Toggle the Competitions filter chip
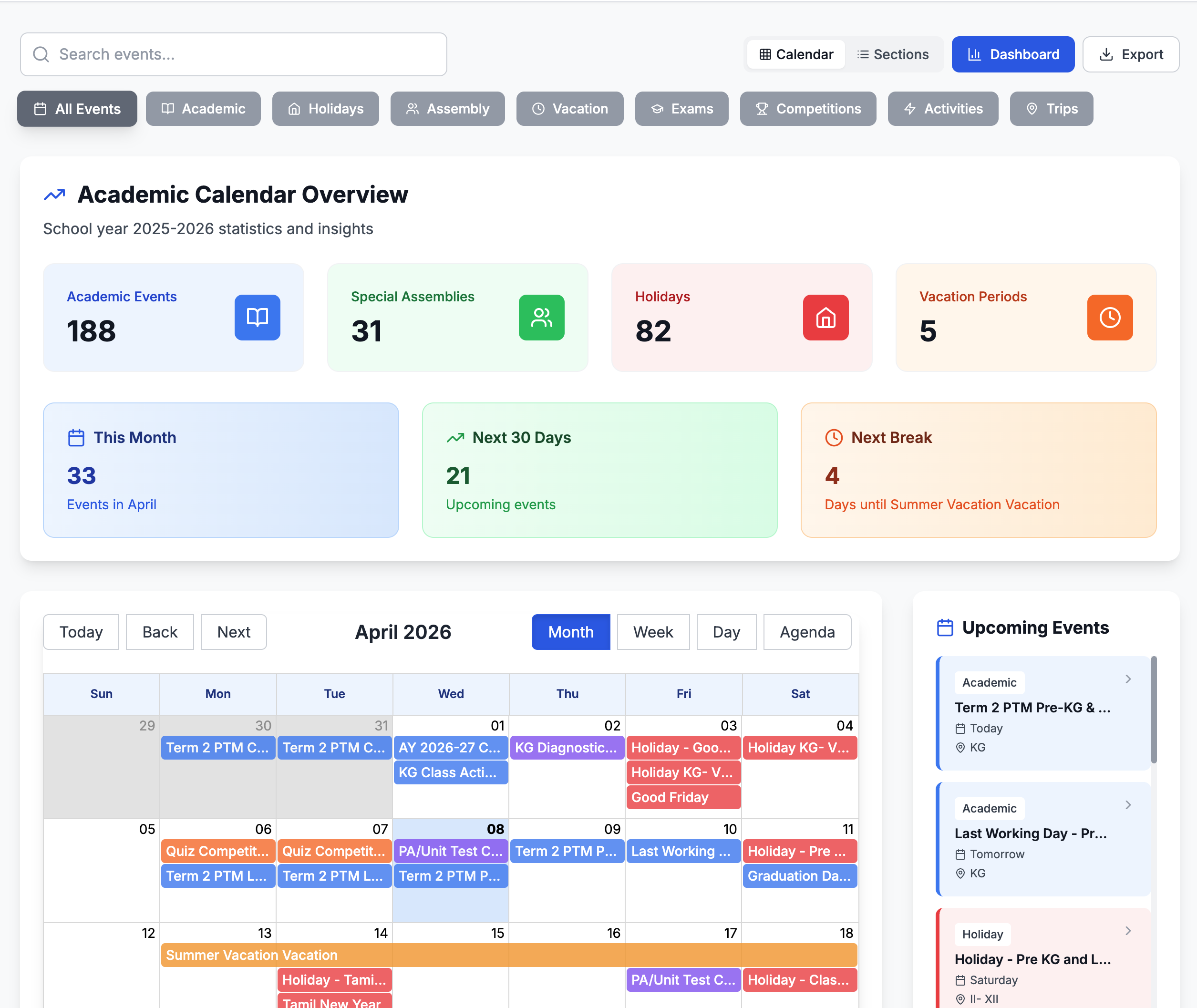This screenshot has height=1008, width=1197. click(x=807, y=109)
